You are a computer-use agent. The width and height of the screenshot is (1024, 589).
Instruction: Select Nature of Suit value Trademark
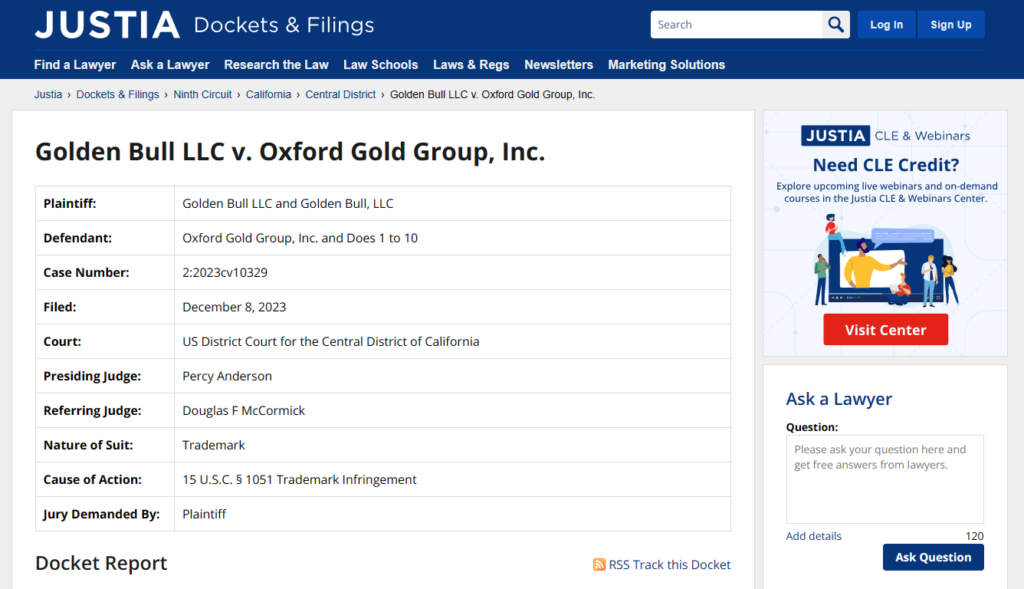(214, 445)
